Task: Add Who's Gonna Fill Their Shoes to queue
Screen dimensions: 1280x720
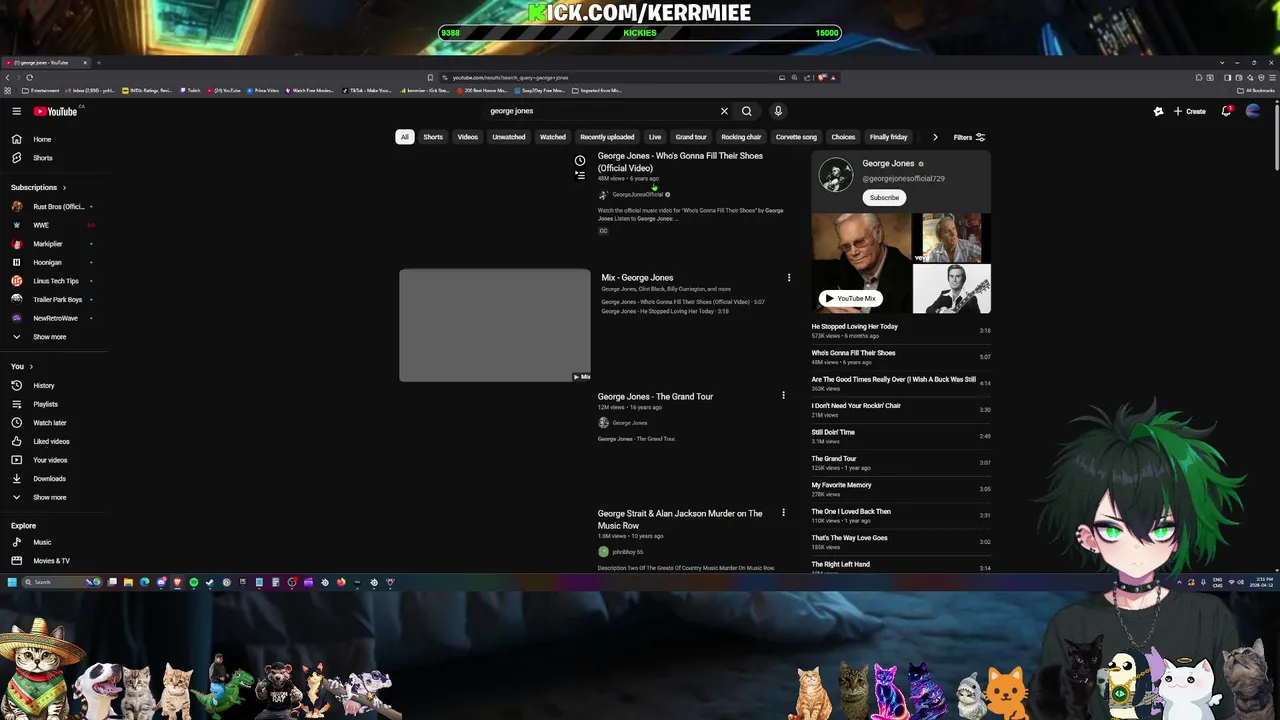Action: coord(580,175)
